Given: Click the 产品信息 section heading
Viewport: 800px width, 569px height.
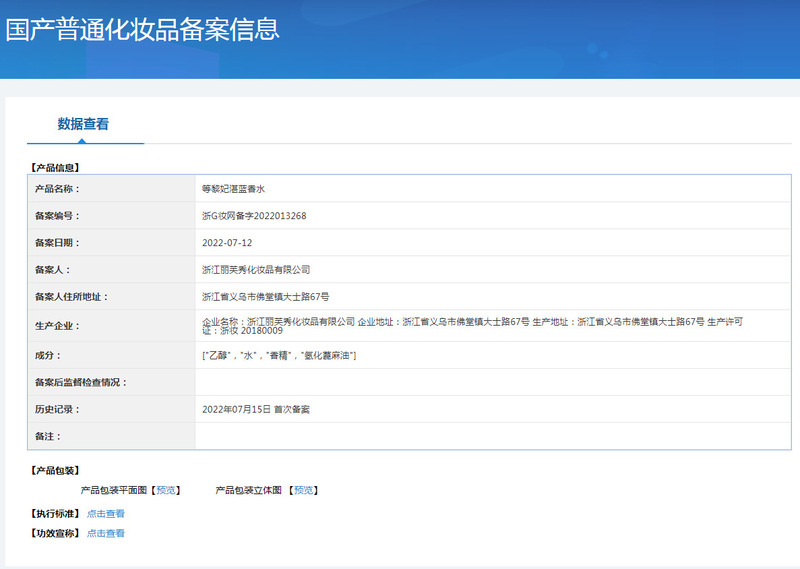Looking at the screenshot, I should 55,167.
